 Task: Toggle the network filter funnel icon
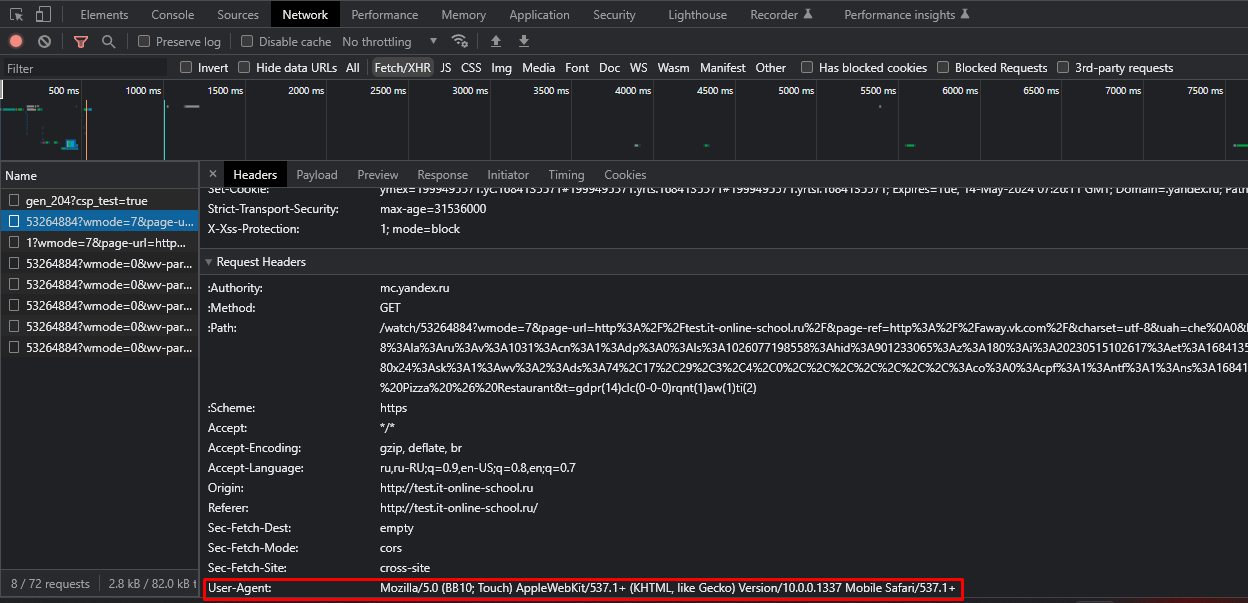[81, 42]
